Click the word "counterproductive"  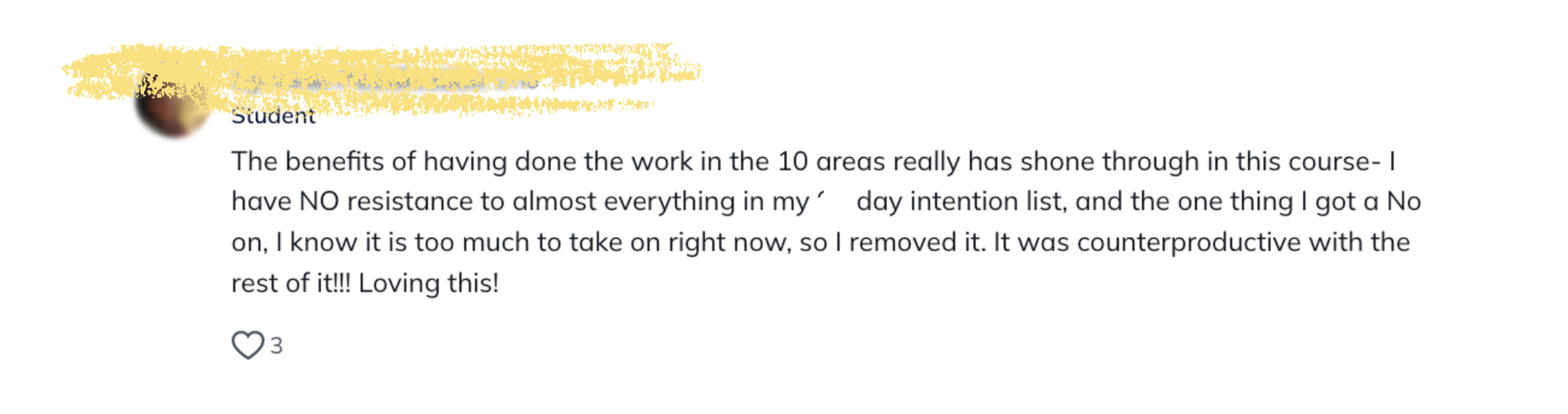click(1189, 242)
